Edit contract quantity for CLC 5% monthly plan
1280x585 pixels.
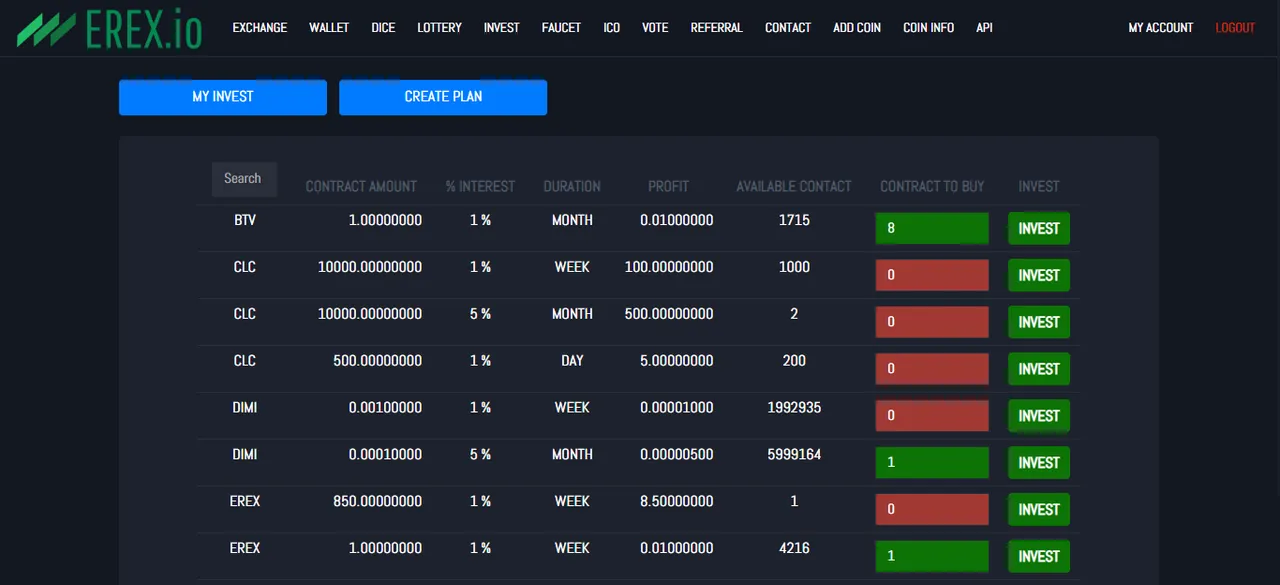(x=932, y=322)
